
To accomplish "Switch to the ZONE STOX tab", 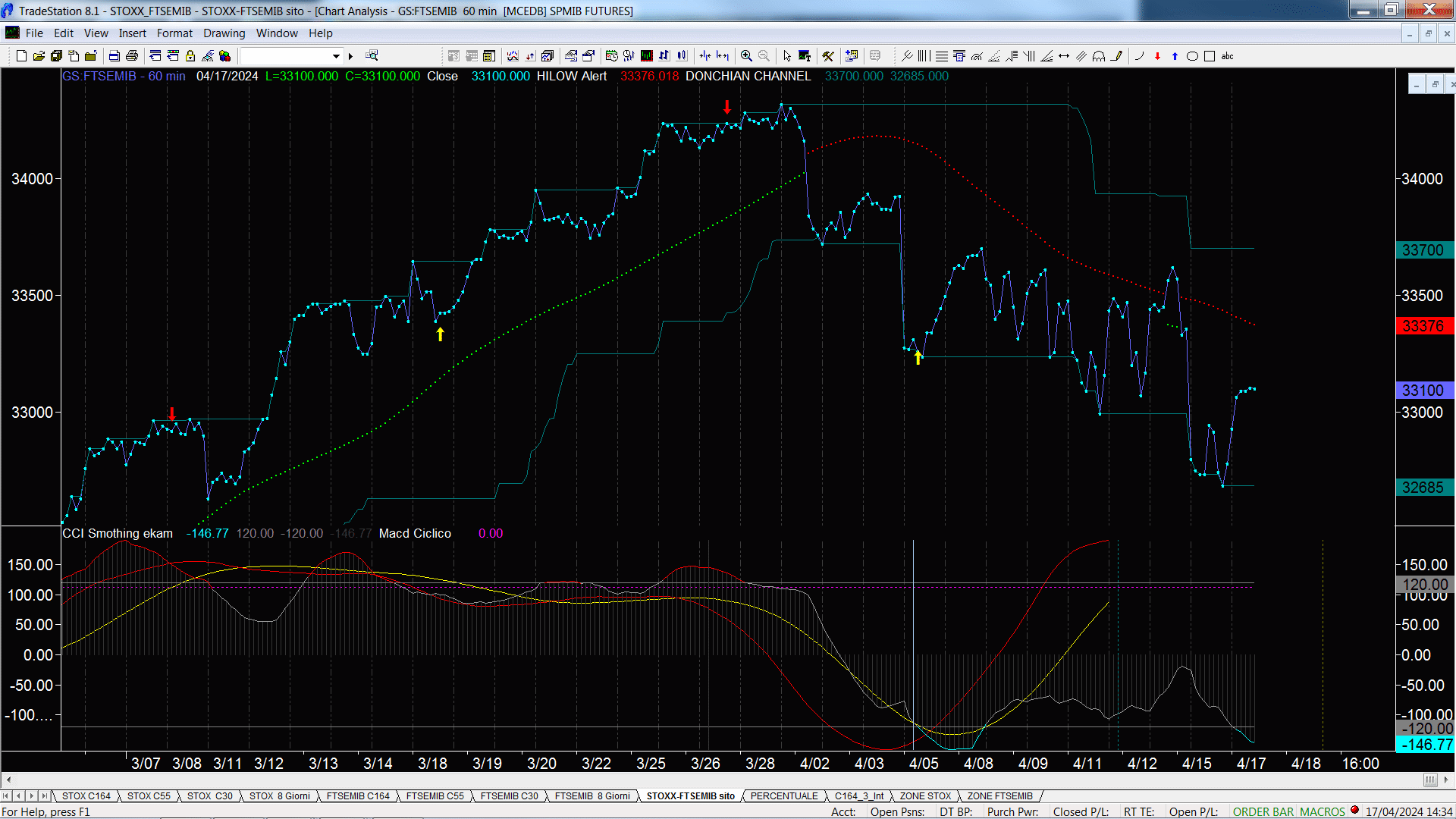I will (x=925, y=796).
